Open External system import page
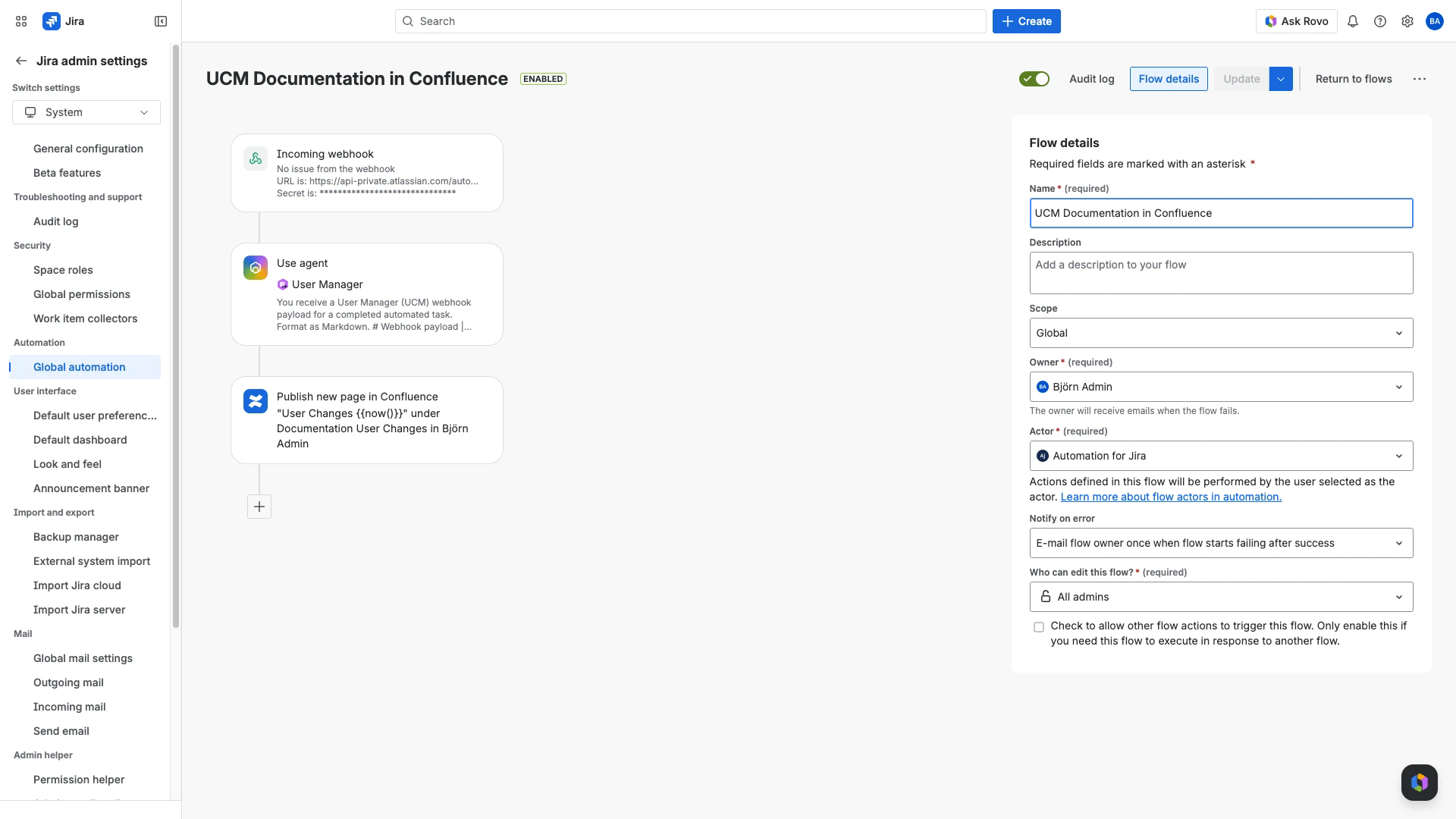This screenshot has width=1456, height=819. click(x=92, y=561)
